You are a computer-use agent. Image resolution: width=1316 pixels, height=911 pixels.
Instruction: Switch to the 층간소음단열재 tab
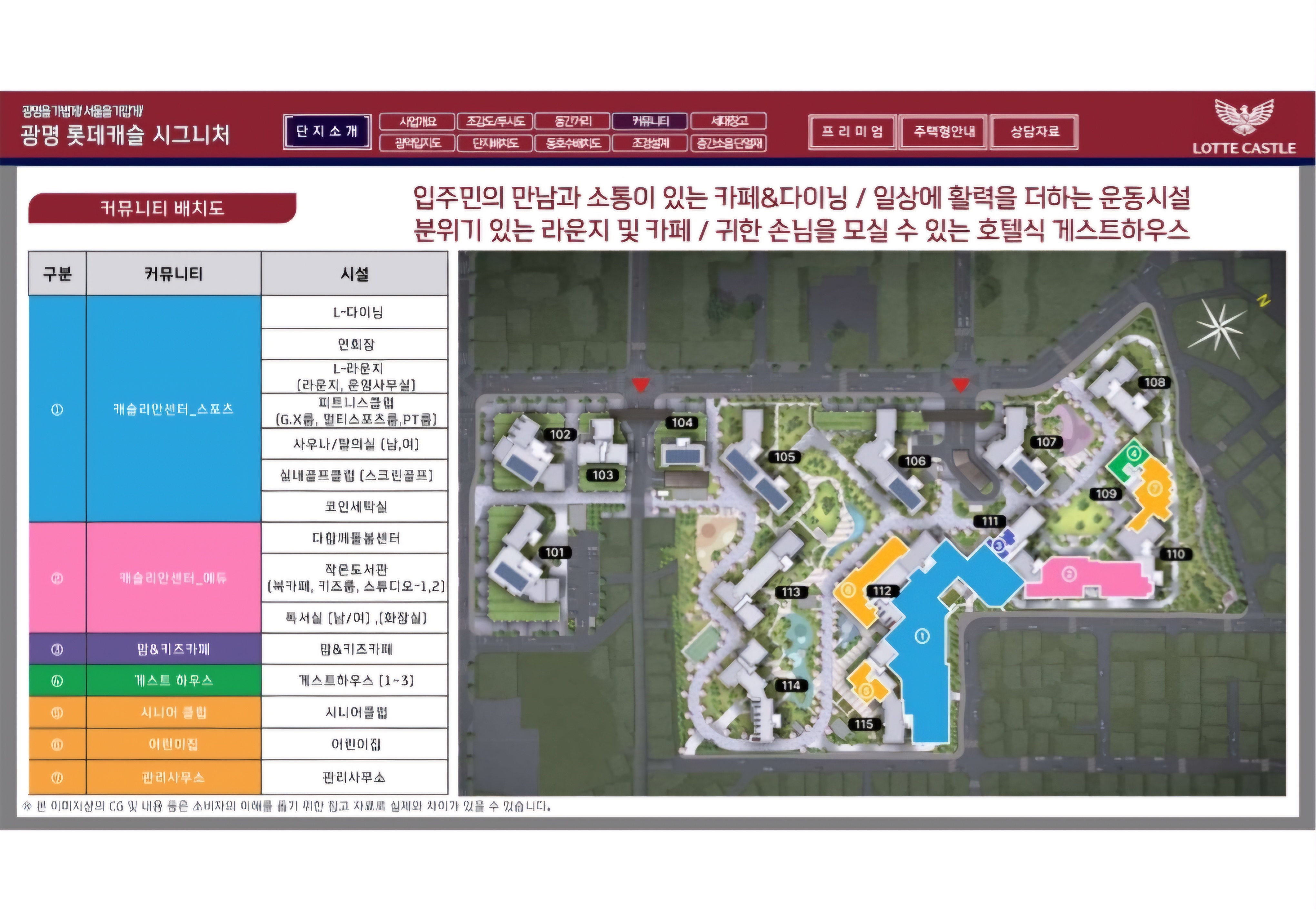coord(729,143)
